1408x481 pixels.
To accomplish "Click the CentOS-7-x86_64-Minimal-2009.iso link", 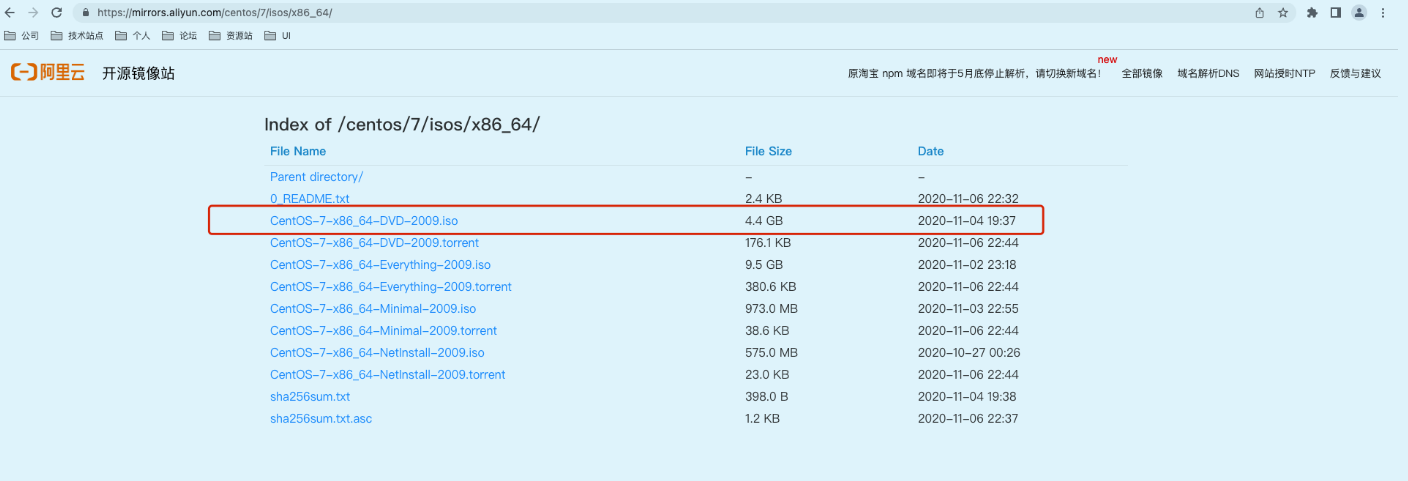I will [373, 309].
